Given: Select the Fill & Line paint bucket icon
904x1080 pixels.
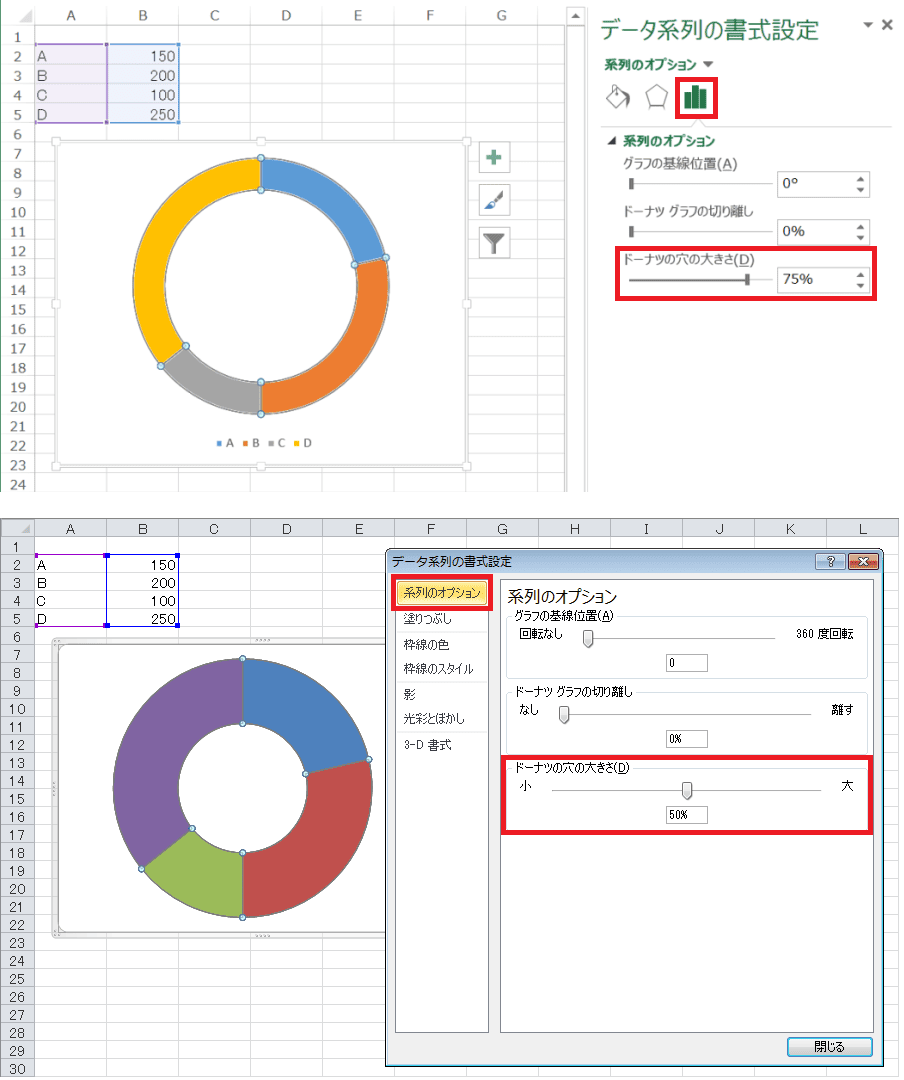Looking at the screenshot, I should click(x=617, y=97).
